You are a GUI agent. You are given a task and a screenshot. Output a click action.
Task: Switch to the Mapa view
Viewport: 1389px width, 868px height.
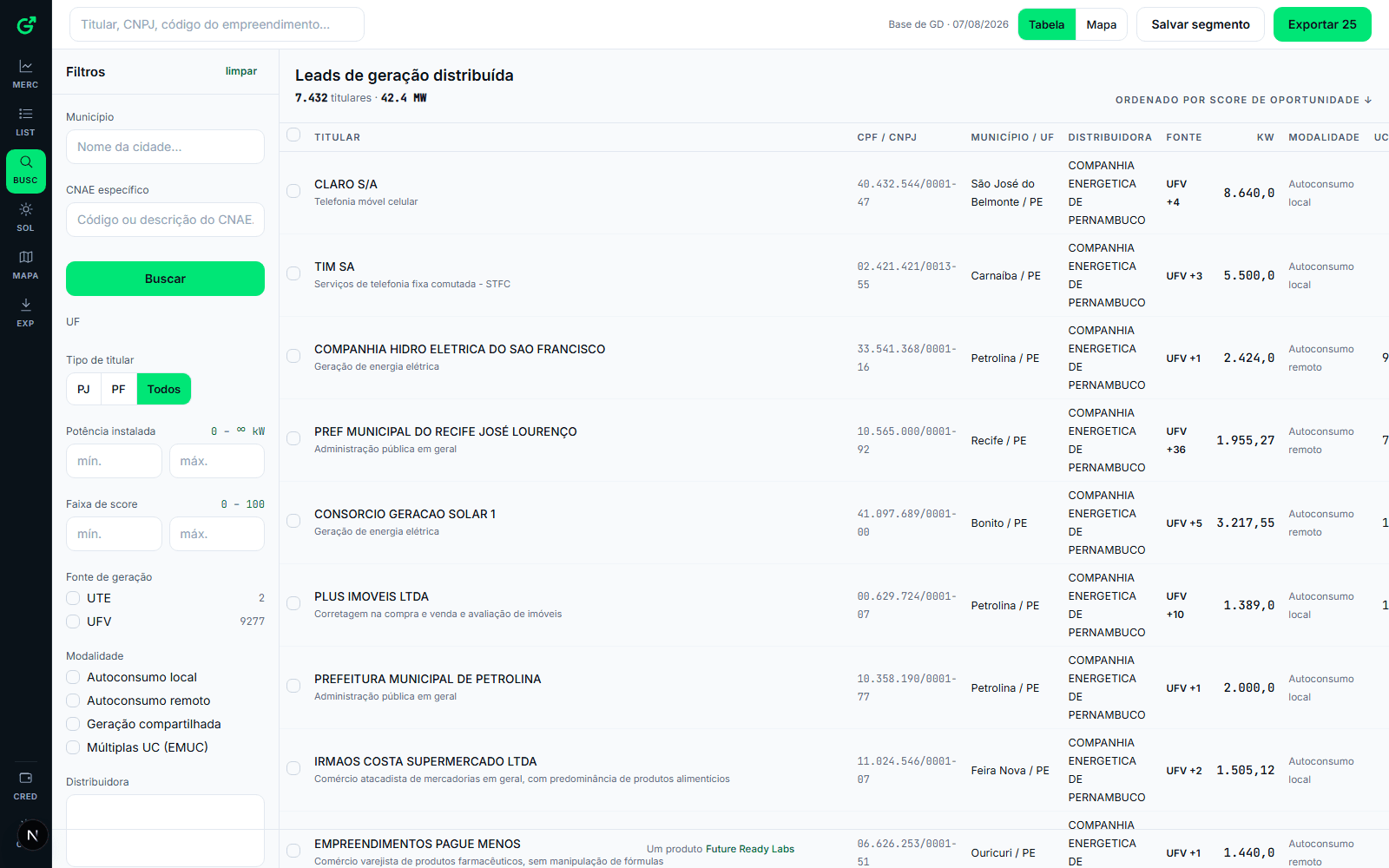click(x=1101, y=24)
